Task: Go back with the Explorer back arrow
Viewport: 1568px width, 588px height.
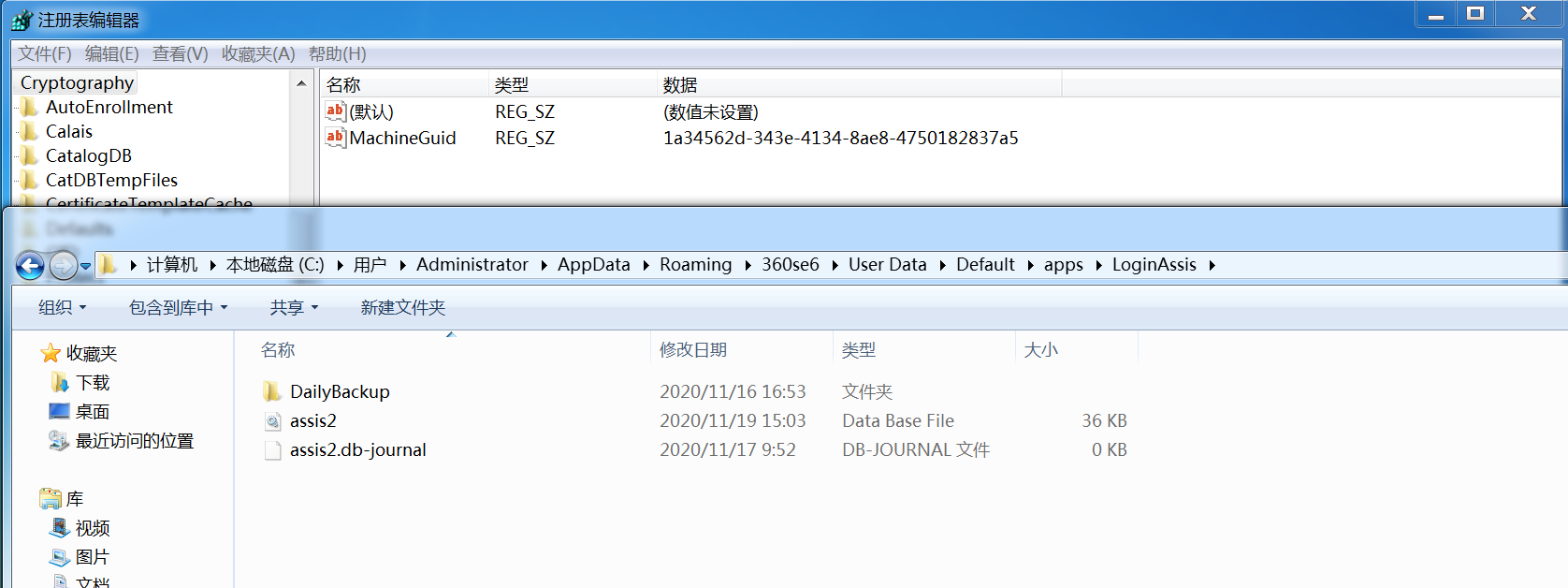Action: click(30, 266)
